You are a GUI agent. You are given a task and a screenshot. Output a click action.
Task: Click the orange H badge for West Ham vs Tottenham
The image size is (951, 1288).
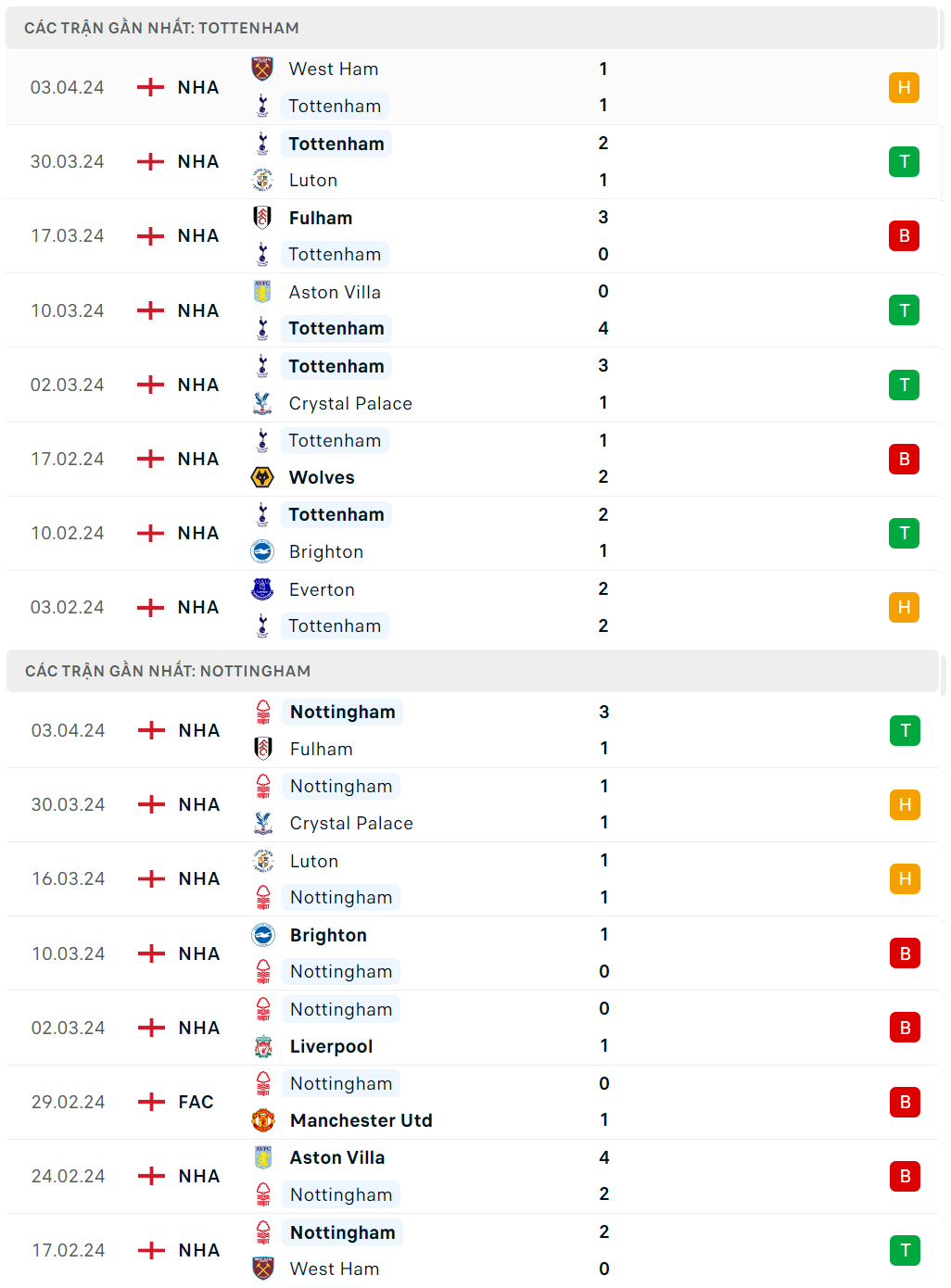tap(904, 87)
